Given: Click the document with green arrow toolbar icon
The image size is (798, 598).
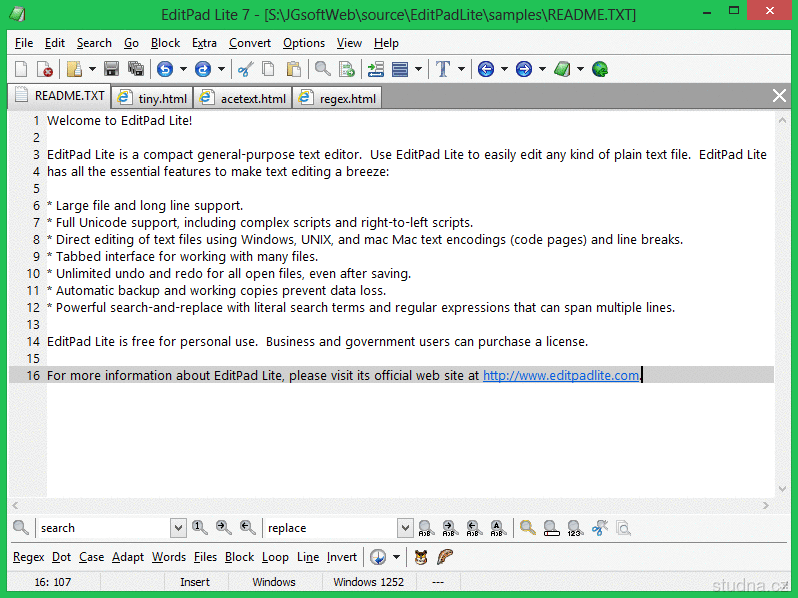Looking at the screenshot, I should click(347, 69).
